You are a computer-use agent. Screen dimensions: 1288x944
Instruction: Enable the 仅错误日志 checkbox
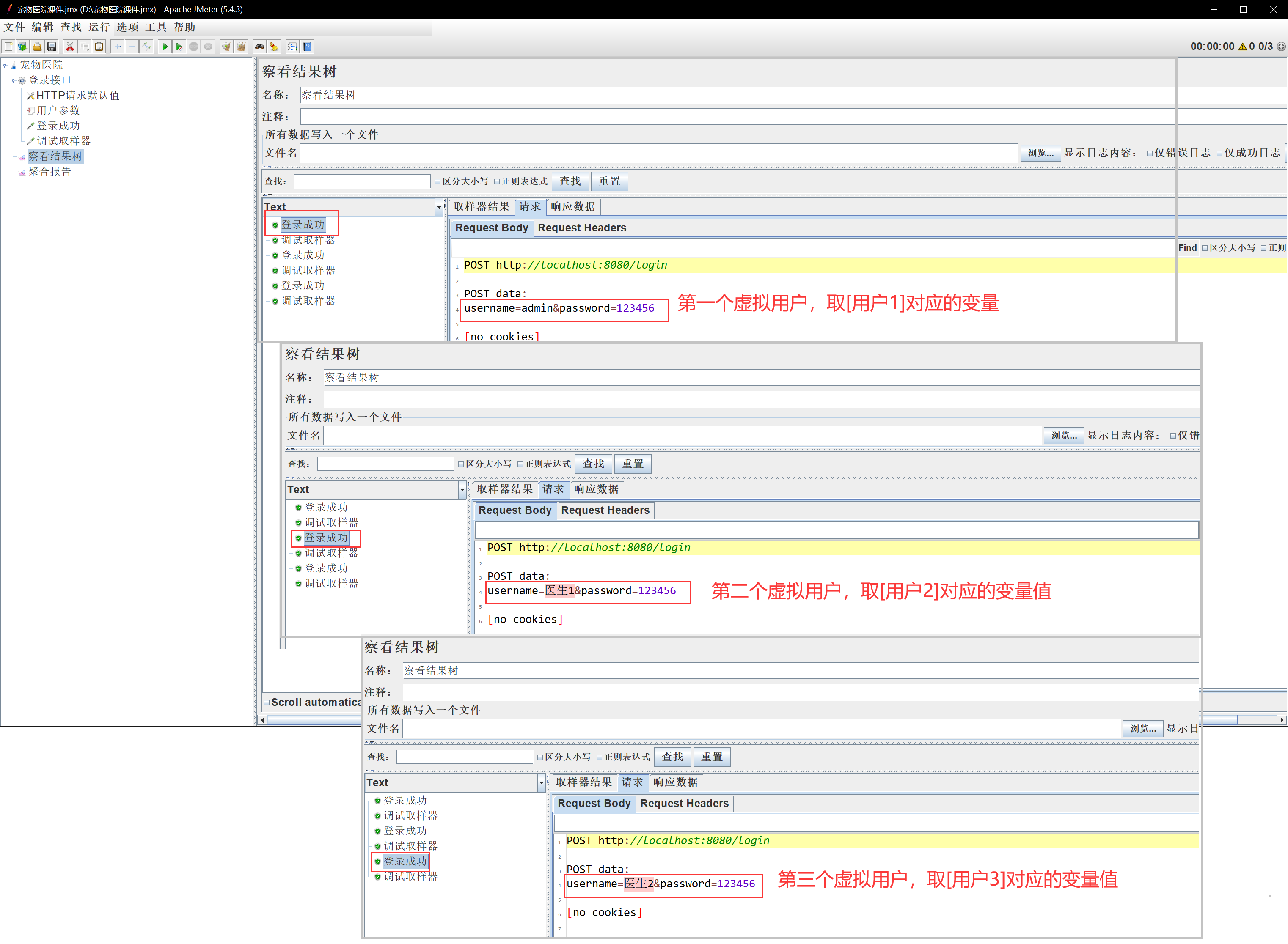pyautogui.click(x=1150, y=153)
